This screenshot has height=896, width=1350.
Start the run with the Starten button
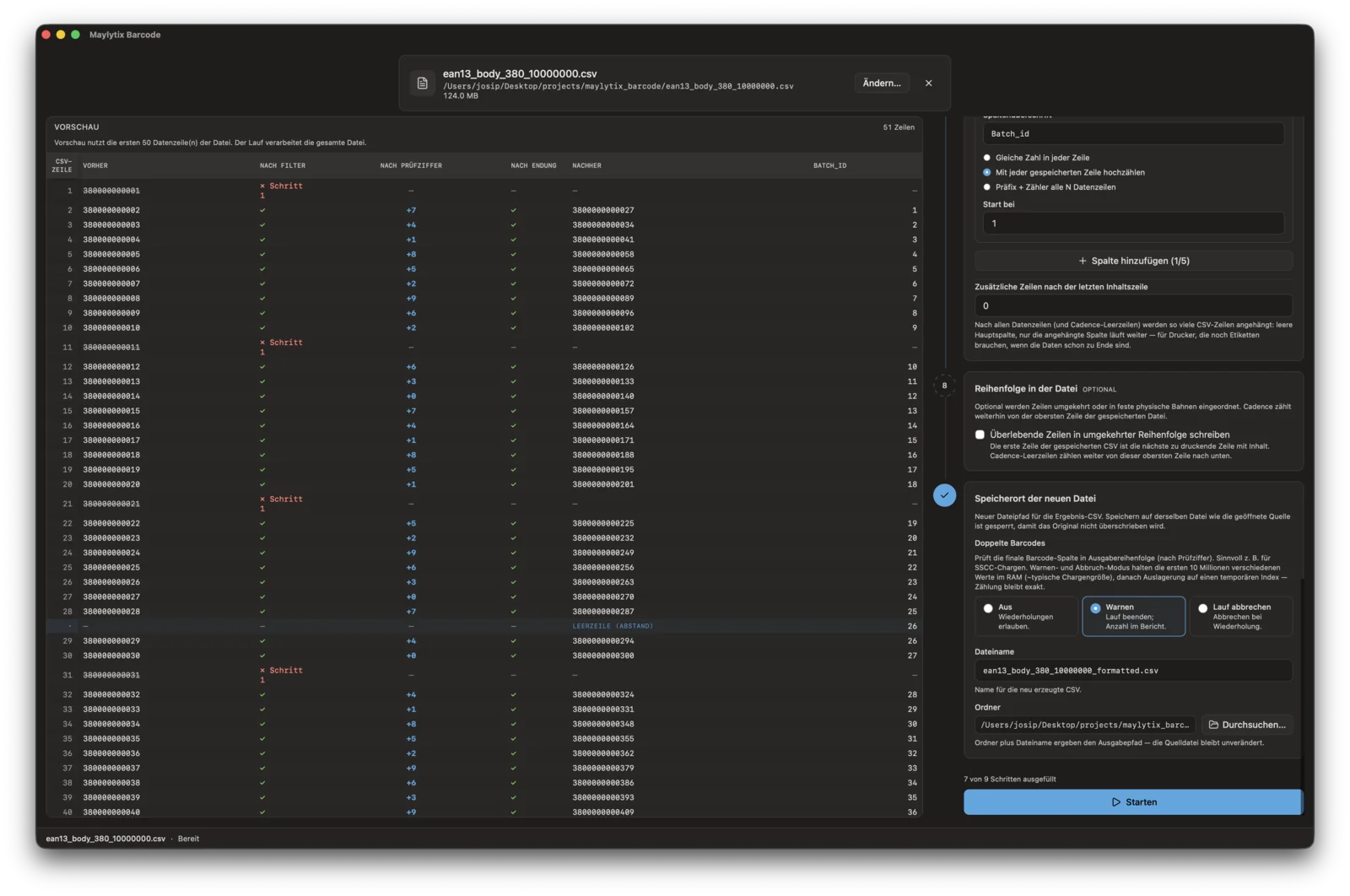click(x=1133, y=802)
